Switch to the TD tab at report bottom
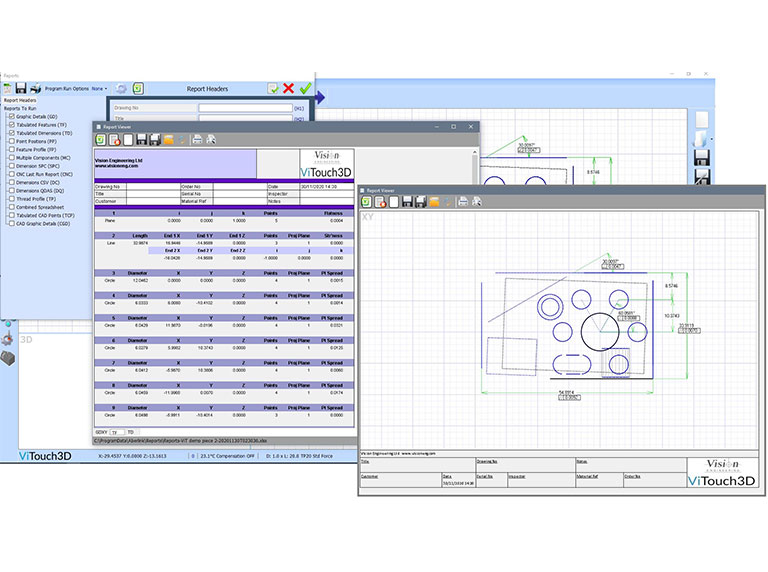Viewport: 768px width, 572px height. coord(130,431)
